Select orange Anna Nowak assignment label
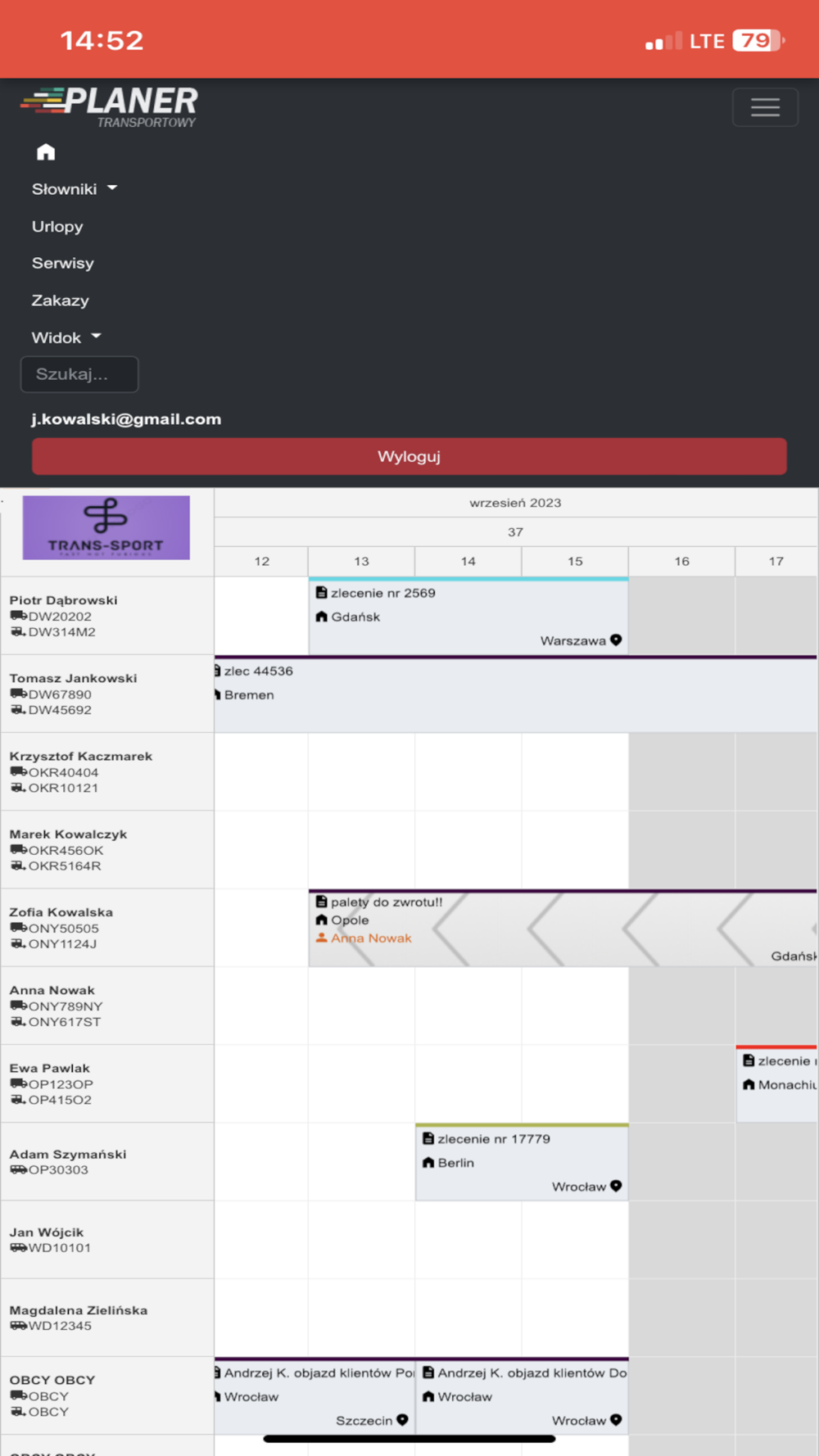Viewport: 819px width, 1456px height. point(371,938)
